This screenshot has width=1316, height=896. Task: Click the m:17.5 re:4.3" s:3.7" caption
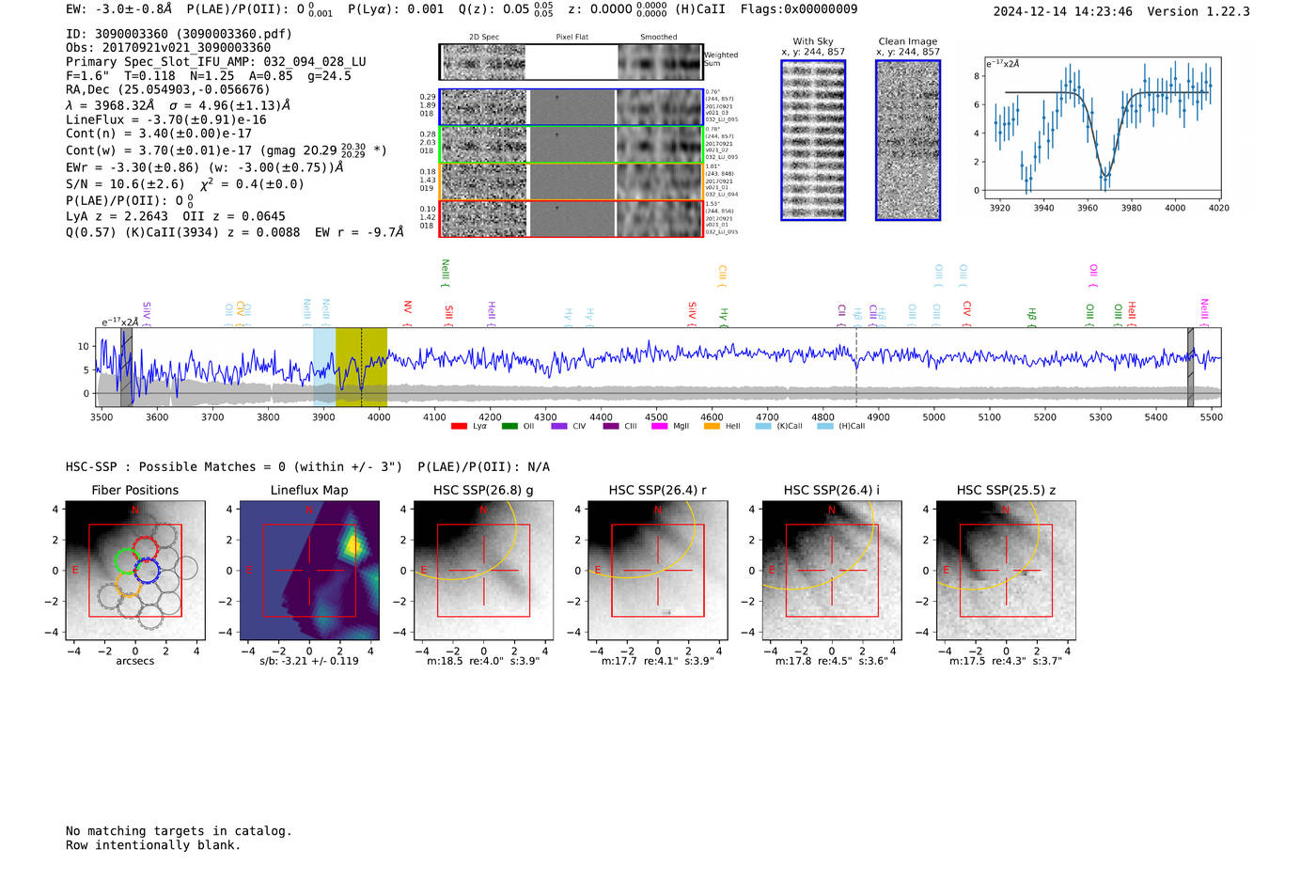[x=1006, y=661]
